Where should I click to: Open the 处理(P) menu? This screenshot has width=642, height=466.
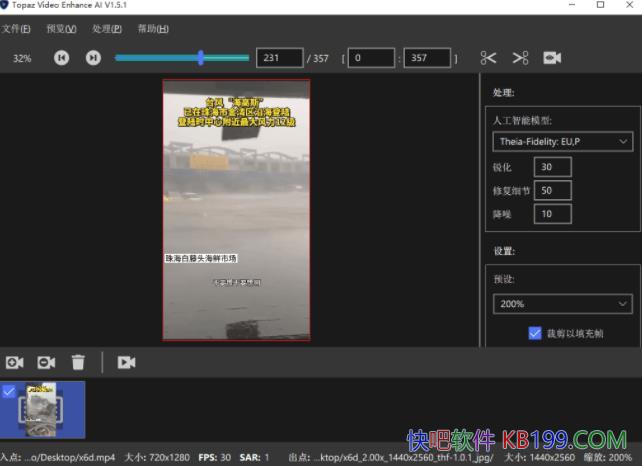click(x=107, y=29)
